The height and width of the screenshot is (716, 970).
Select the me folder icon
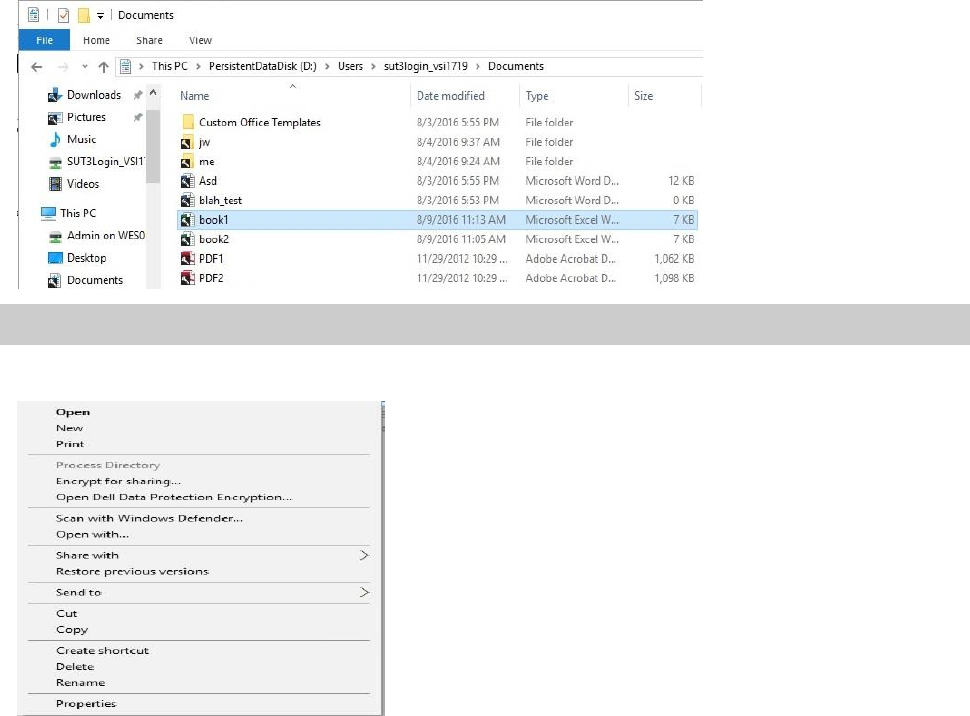188,162
